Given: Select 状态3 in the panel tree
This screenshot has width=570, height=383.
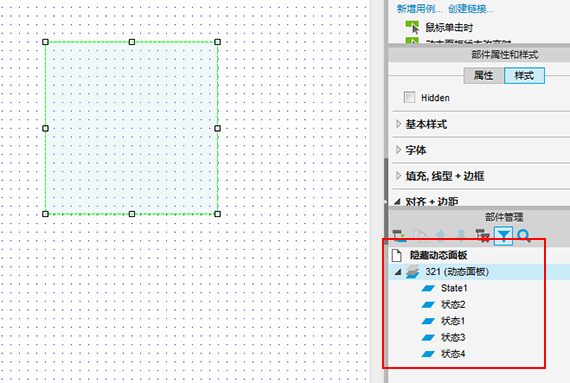Looking at the screenshot, I should (453, 338).
